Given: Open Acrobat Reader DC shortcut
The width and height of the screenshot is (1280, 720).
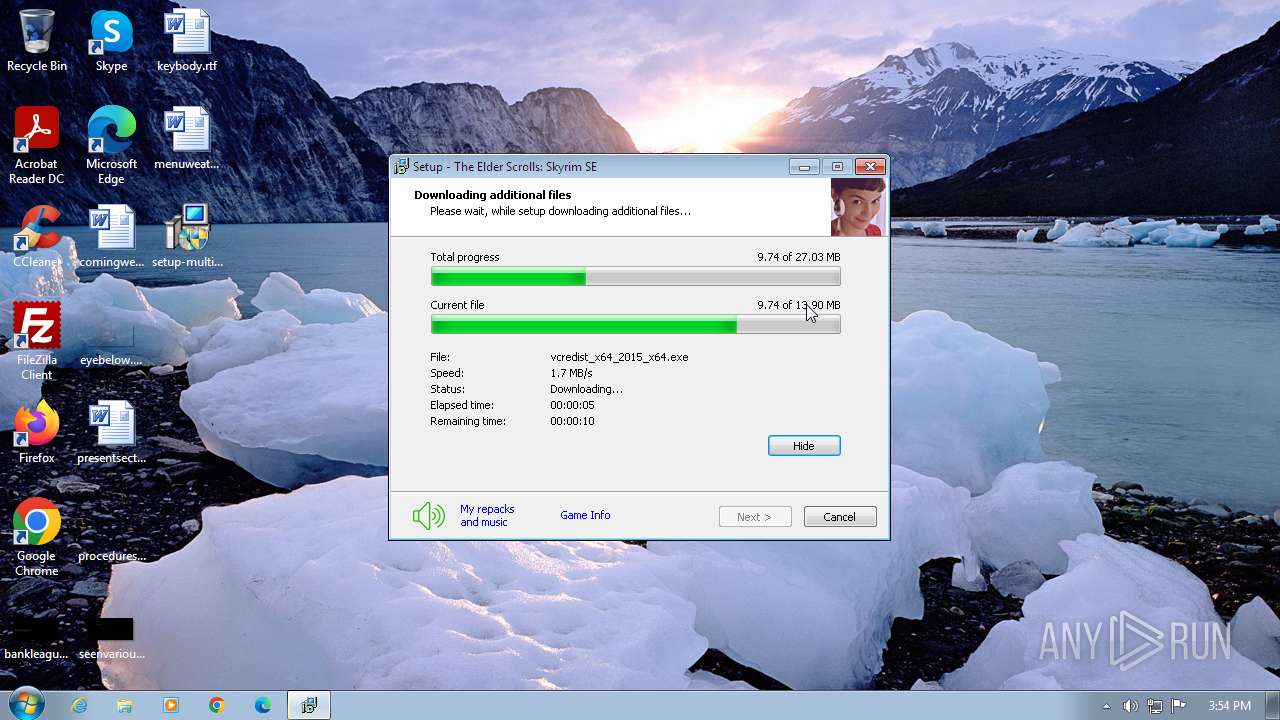Looking at the screenshot, I should [x=37, y=146].
